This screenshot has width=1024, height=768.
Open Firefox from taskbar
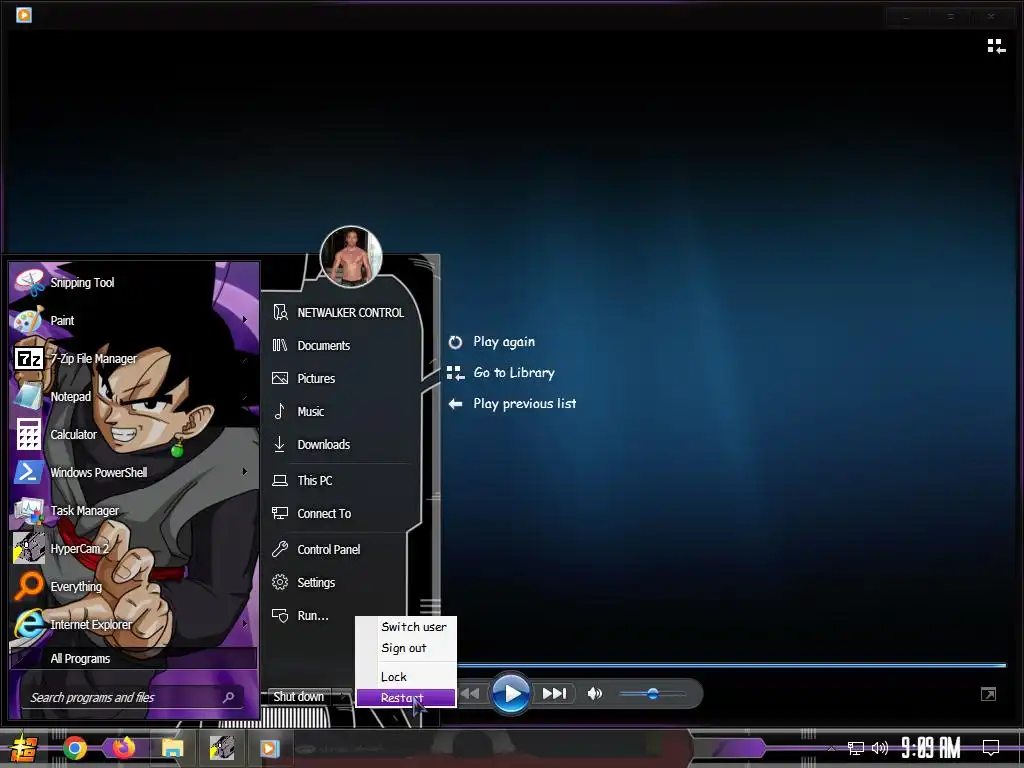click(x=123, y=748)
